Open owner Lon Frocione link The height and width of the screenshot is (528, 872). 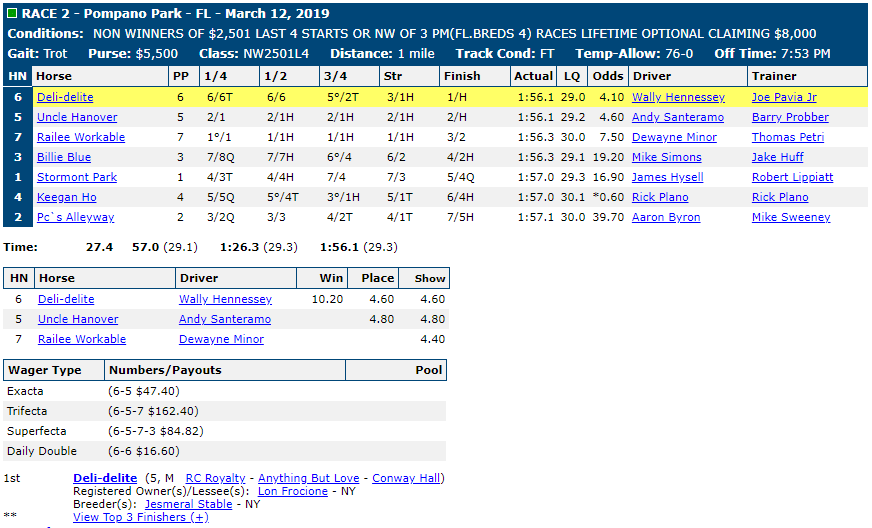293,491
